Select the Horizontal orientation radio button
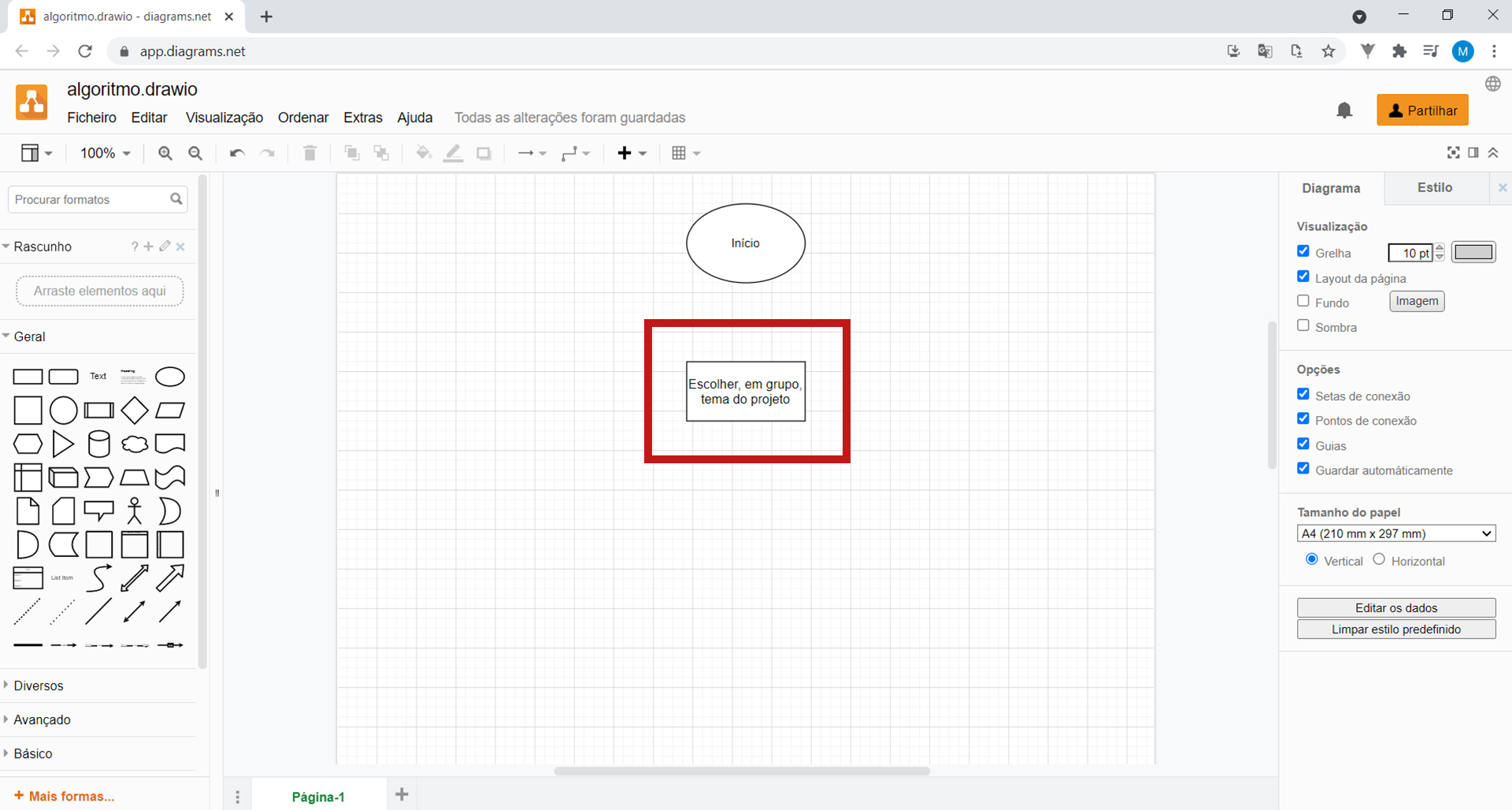This screenshot has height=810, width=1512. coord(1379,559)
